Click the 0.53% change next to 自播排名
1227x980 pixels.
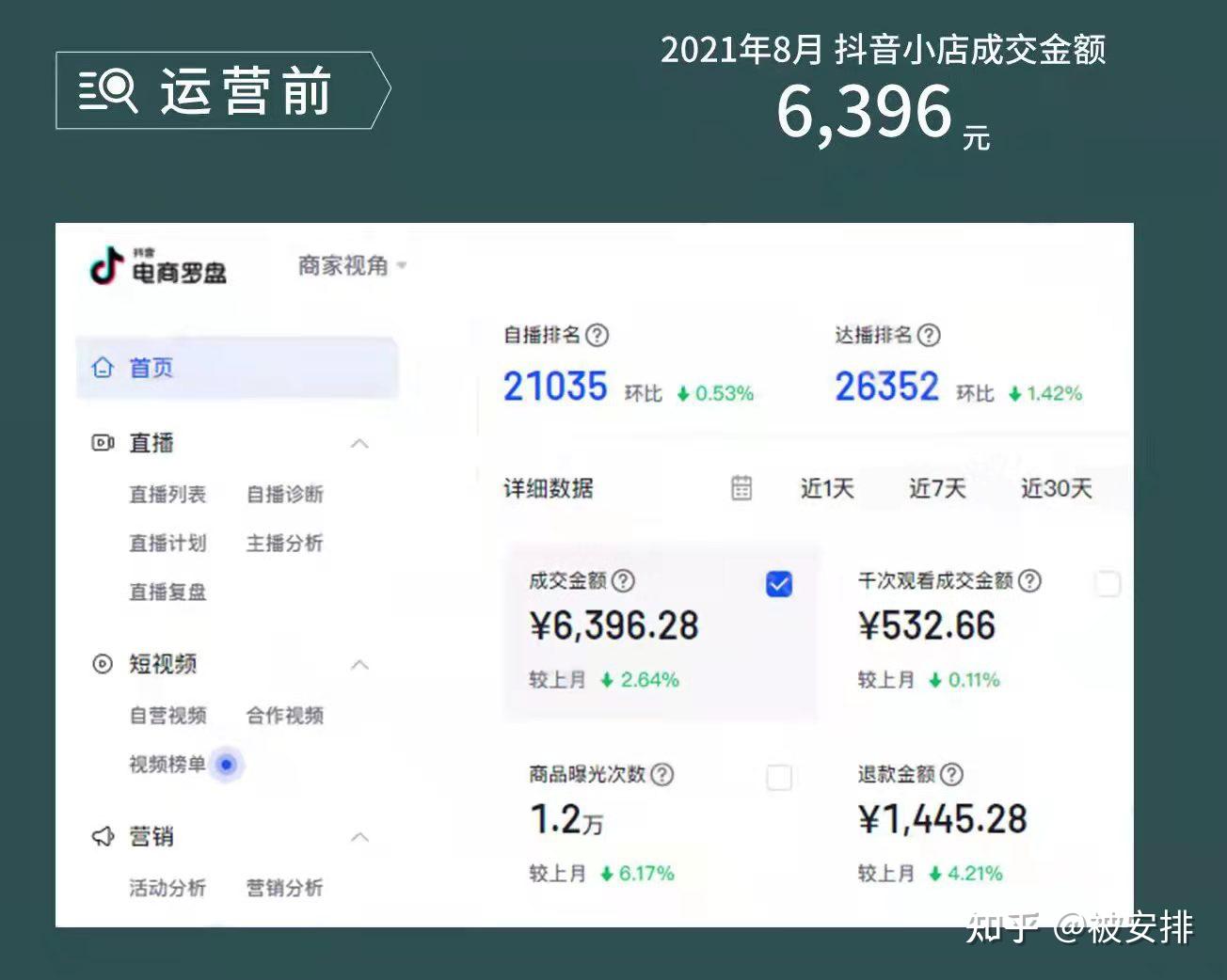715,394
